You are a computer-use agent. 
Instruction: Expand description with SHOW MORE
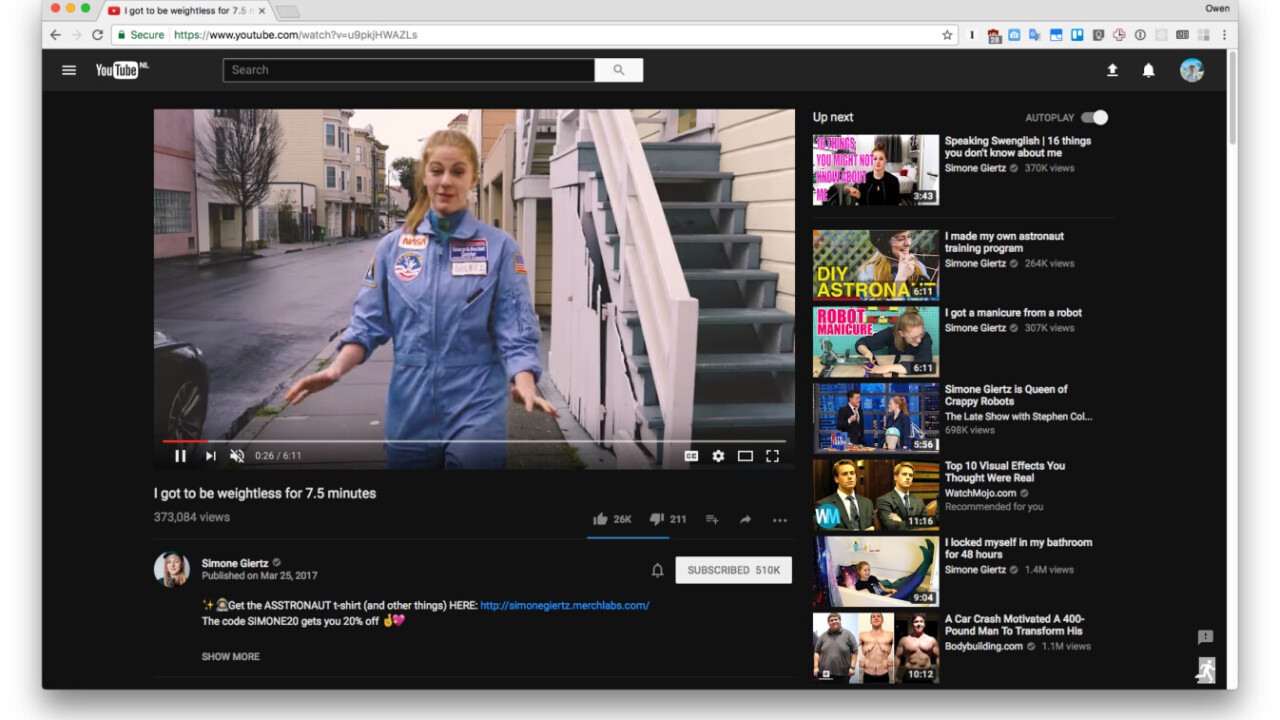(230, 657)
